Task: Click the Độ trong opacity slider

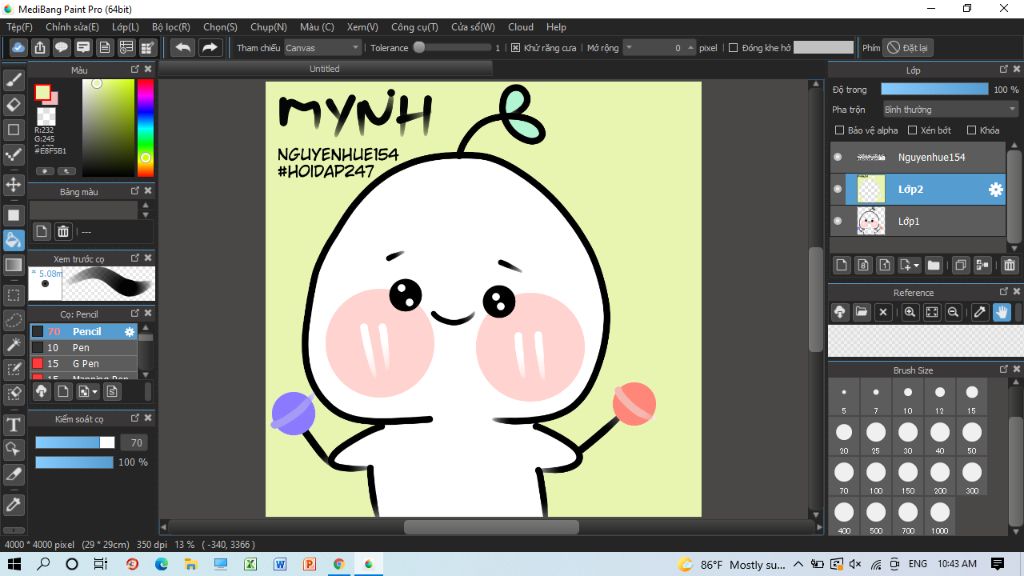Action: click(935, 89)
